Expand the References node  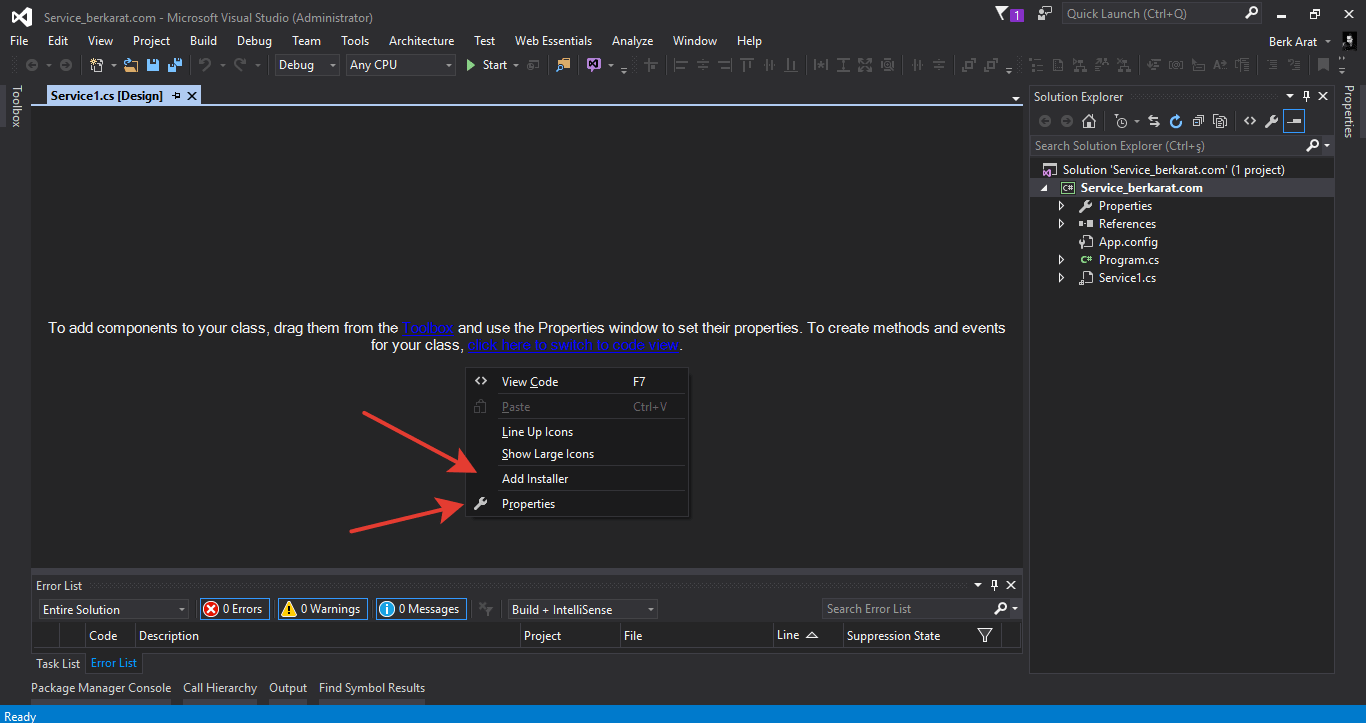1062,224
